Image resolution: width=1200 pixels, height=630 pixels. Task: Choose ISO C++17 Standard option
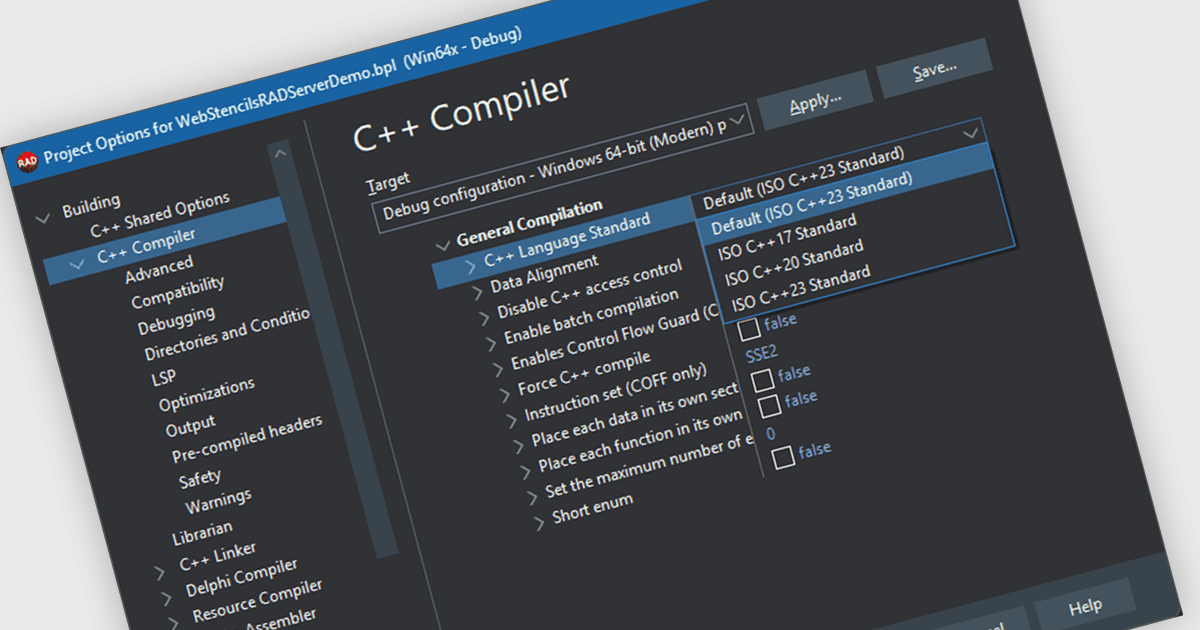tap(787, 236)
